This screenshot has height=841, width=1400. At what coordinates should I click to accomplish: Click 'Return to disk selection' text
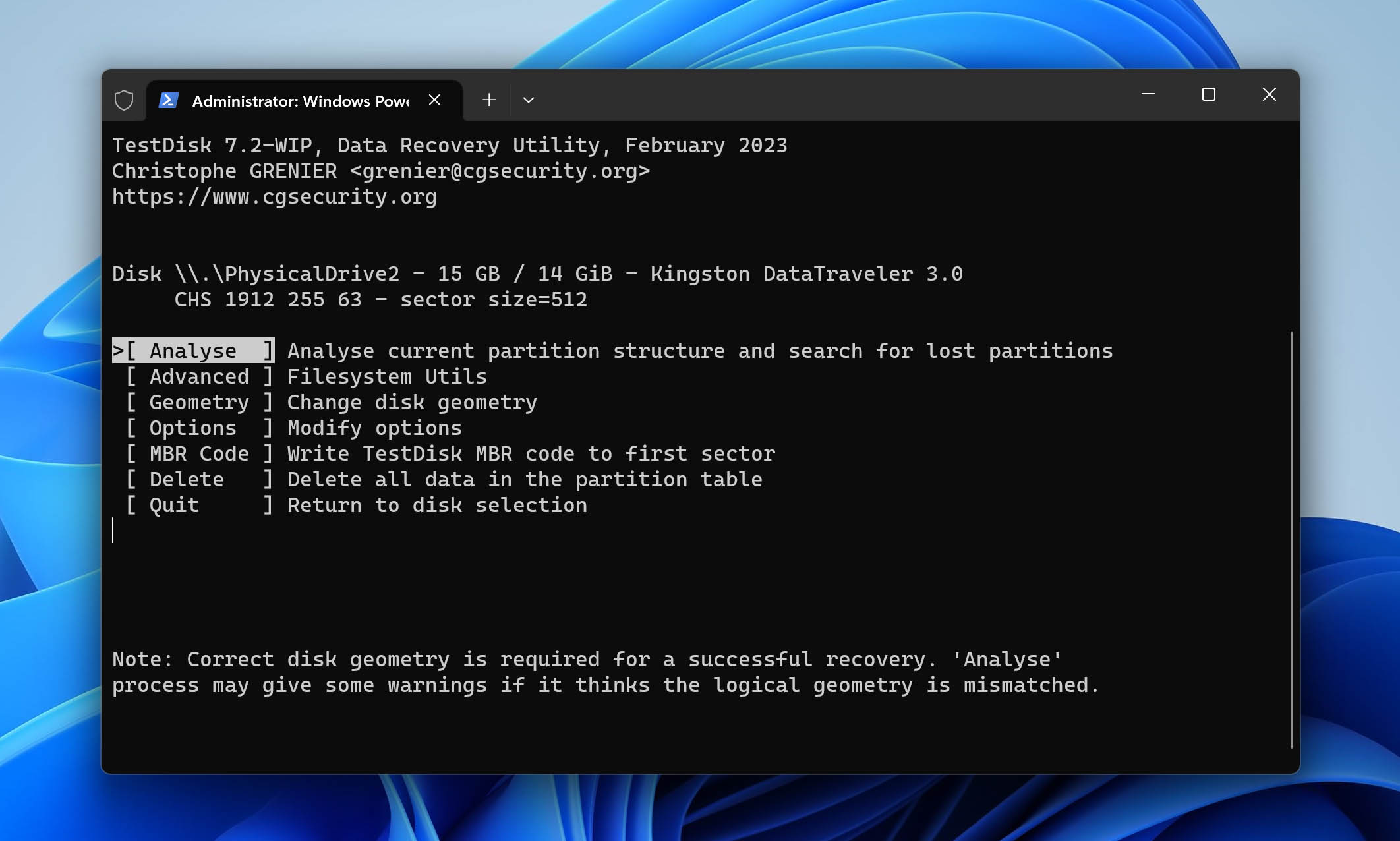437,505
